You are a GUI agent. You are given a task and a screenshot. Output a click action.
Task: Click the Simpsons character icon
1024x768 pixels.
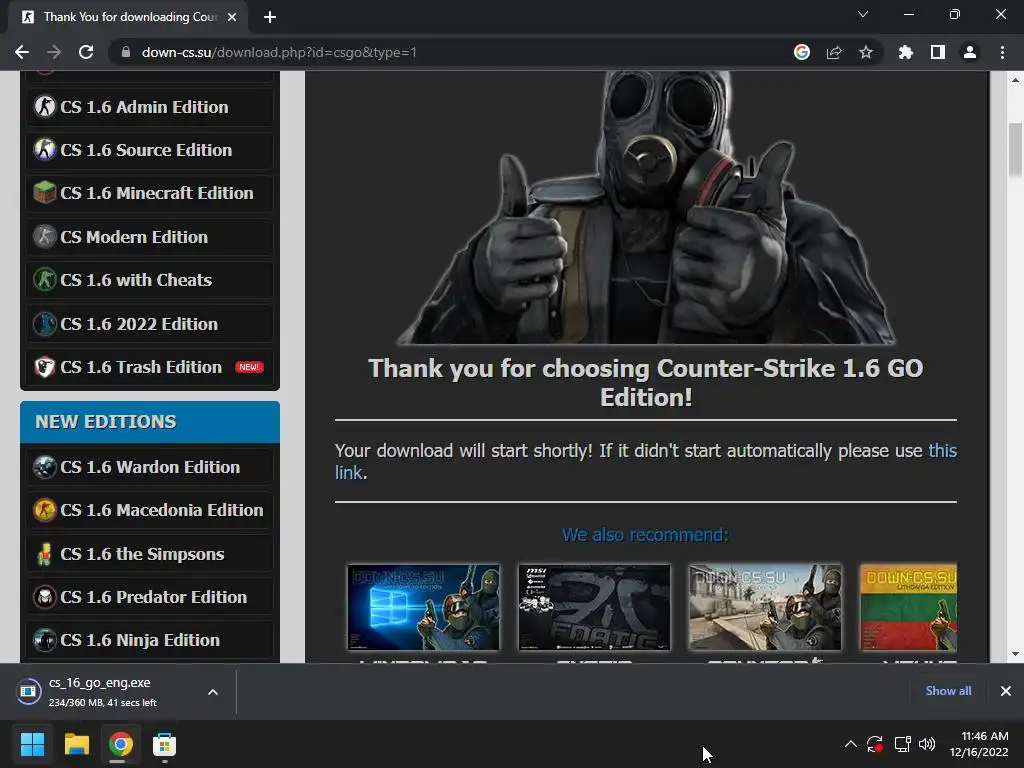44,553
